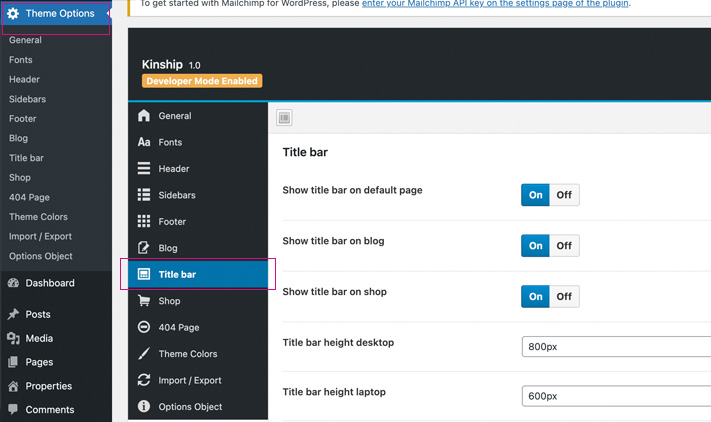711x422 pixels.
Task: Turn Off title bar on default page
Action: (564, 195)
